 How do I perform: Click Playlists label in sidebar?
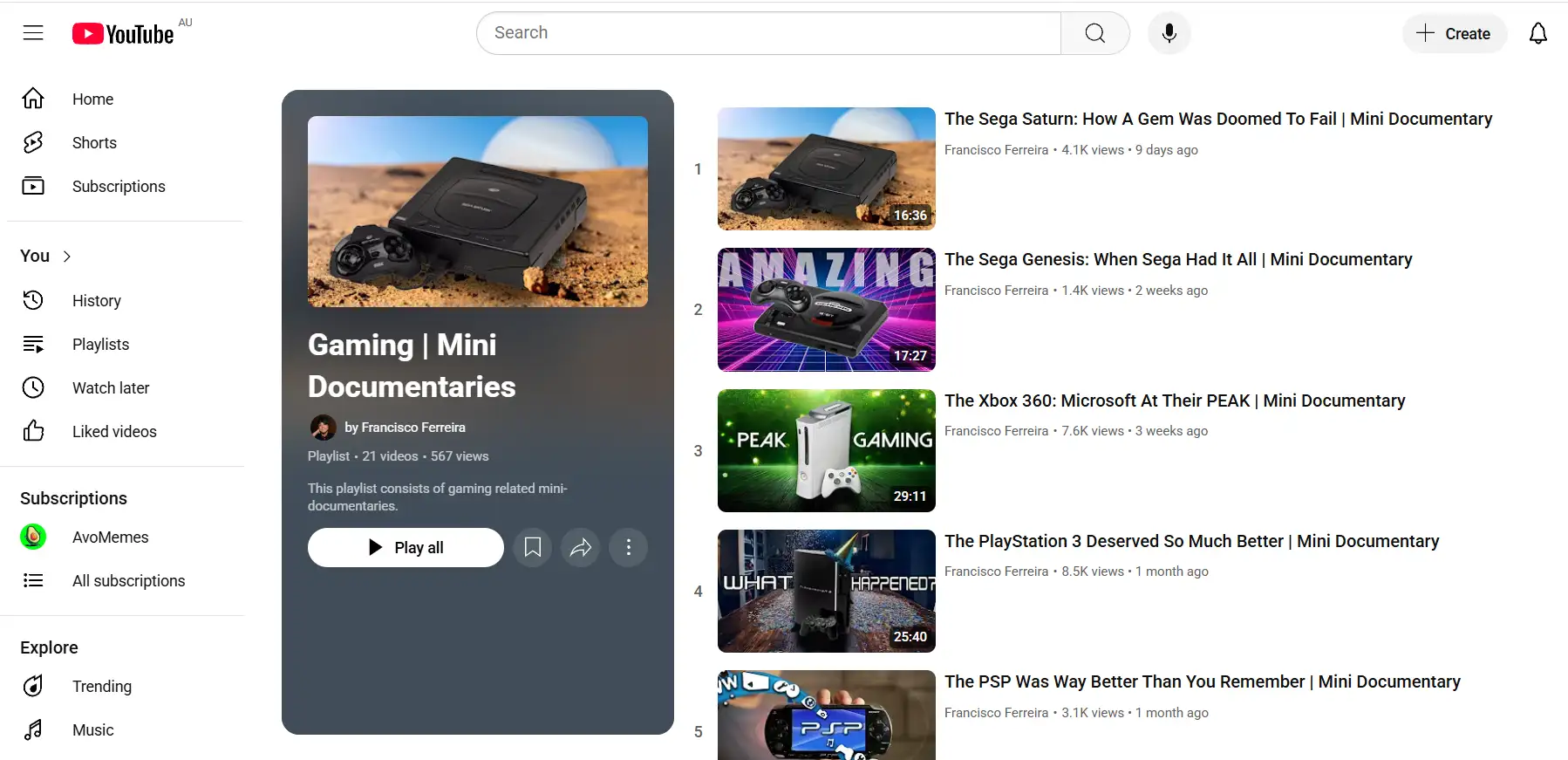click(101, 344)
